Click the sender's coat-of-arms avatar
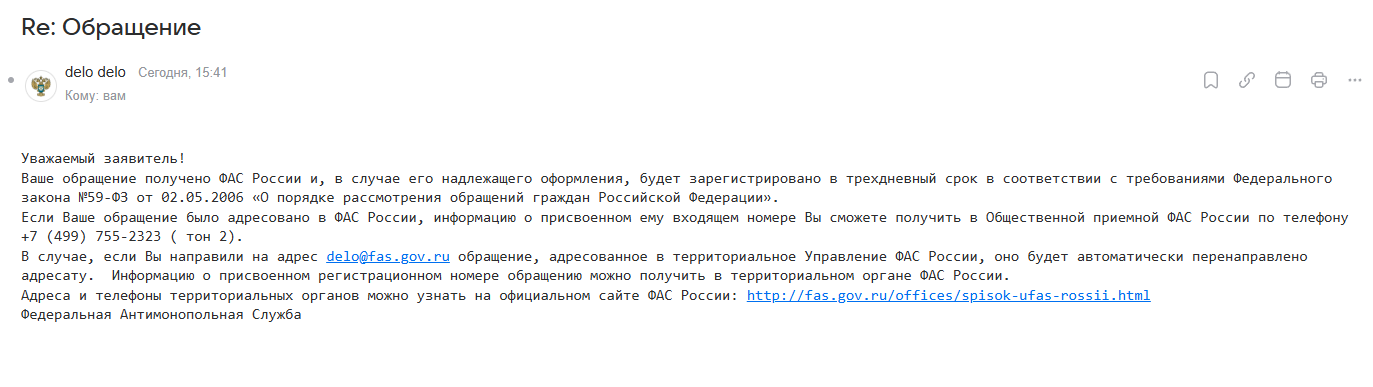 click(41, 84)
